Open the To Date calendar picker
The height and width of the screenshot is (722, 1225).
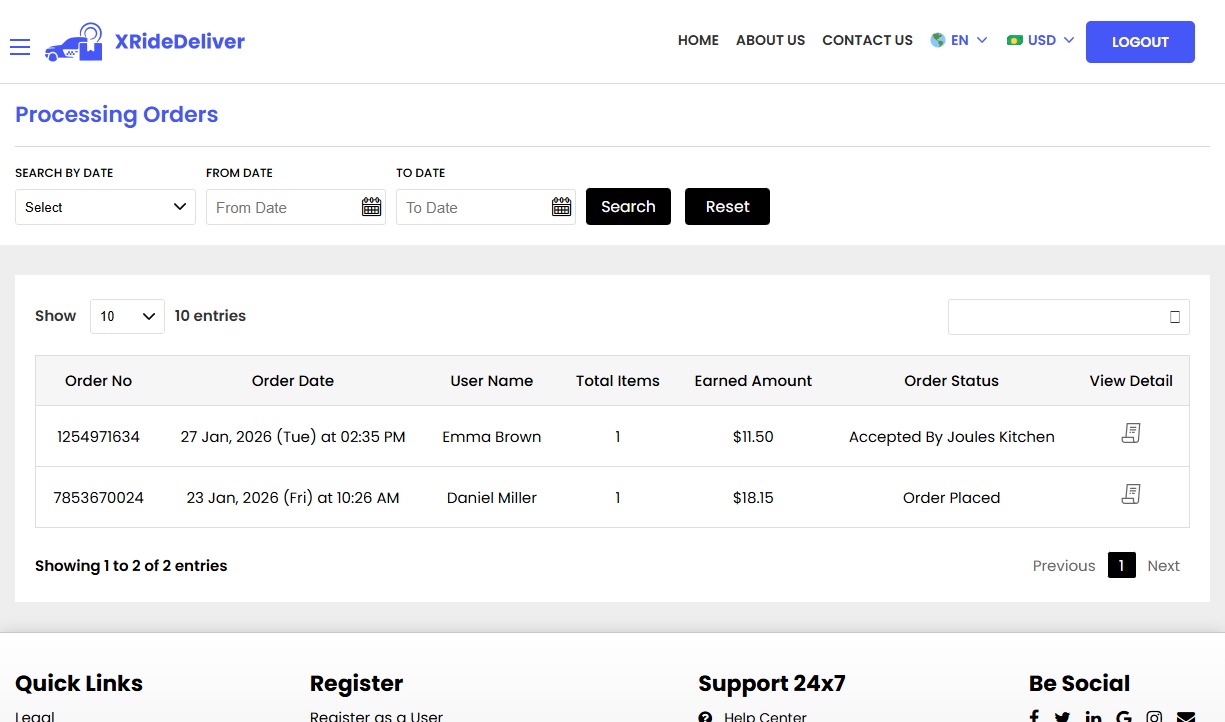click(x=561, y=206)
